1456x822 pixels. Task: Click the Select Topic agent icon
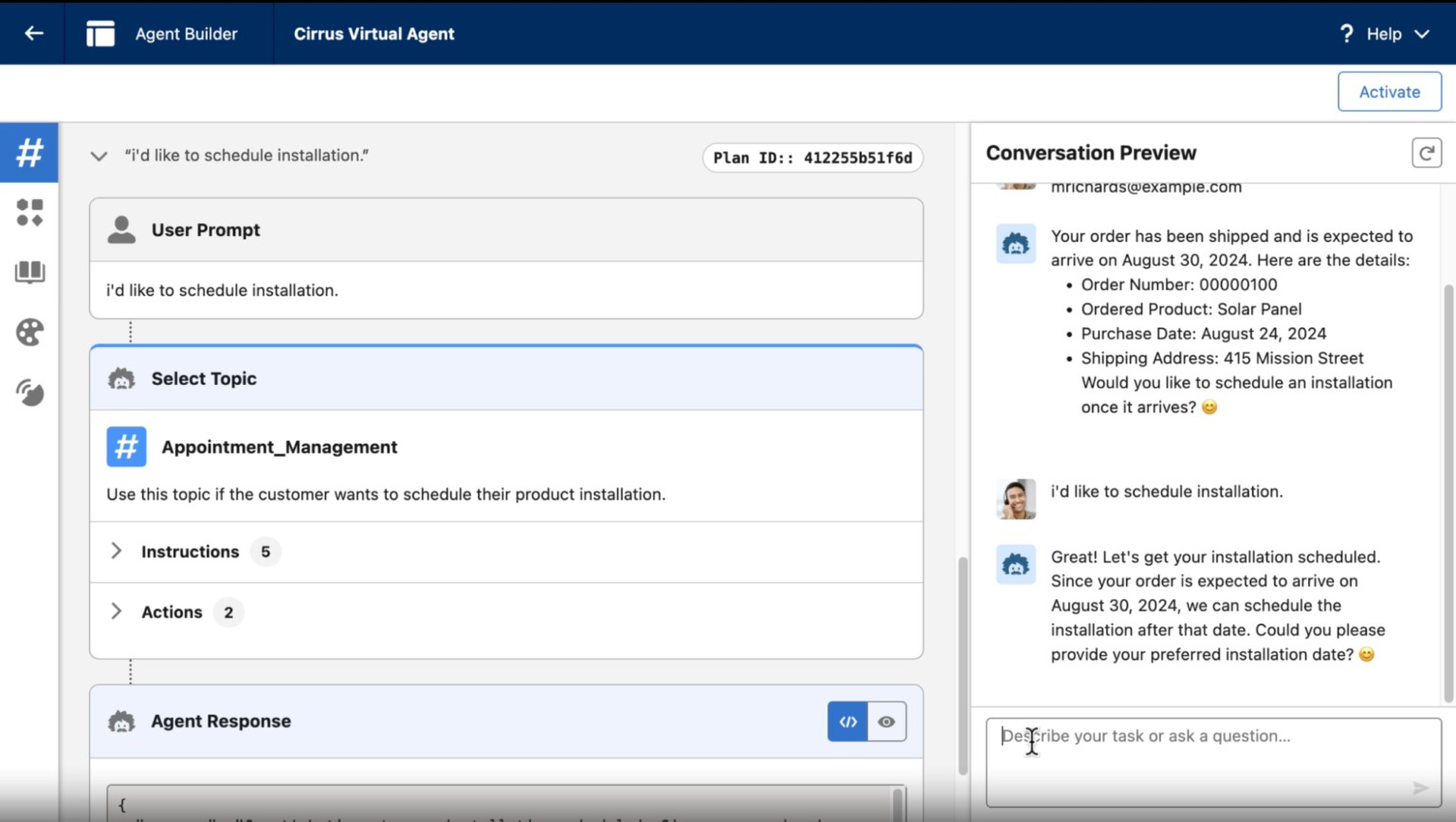point(121,379)
